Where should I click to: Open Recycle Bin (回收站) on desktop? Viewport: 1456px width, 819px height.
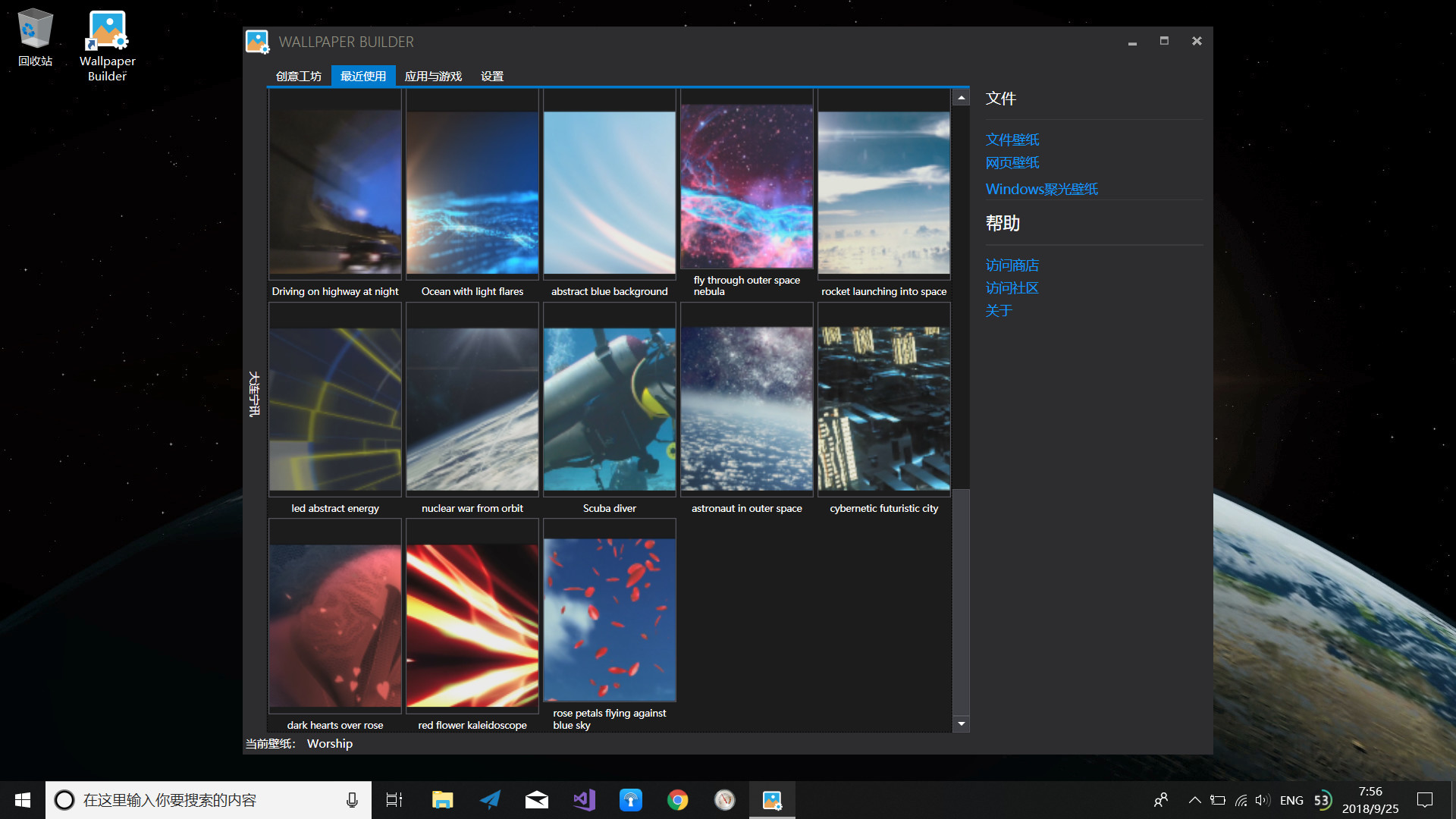coord(34,30)
